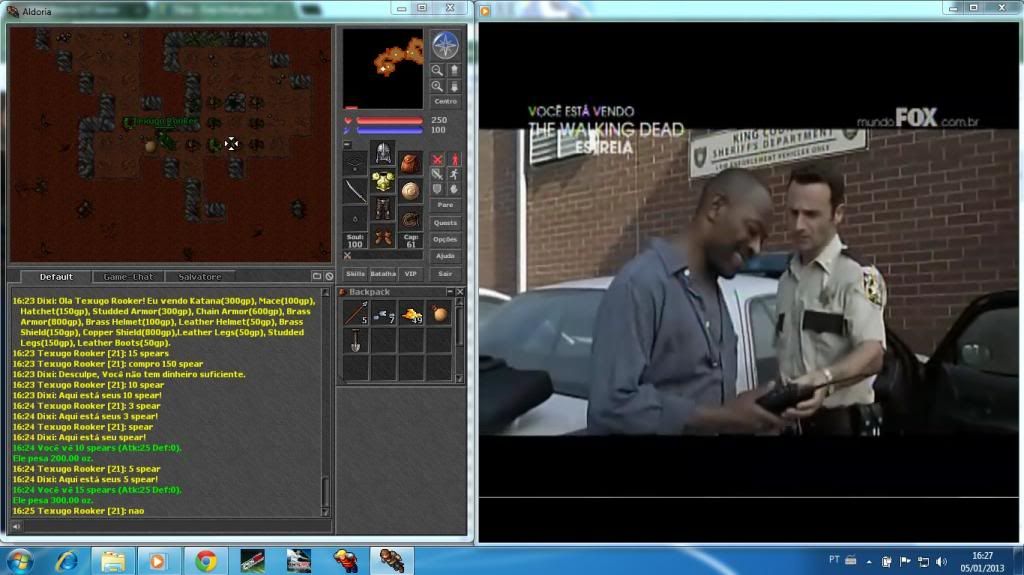Screen dimensions: 1024x575
Task: Select the coiled rope ammo slot
Action: (411, 219)
